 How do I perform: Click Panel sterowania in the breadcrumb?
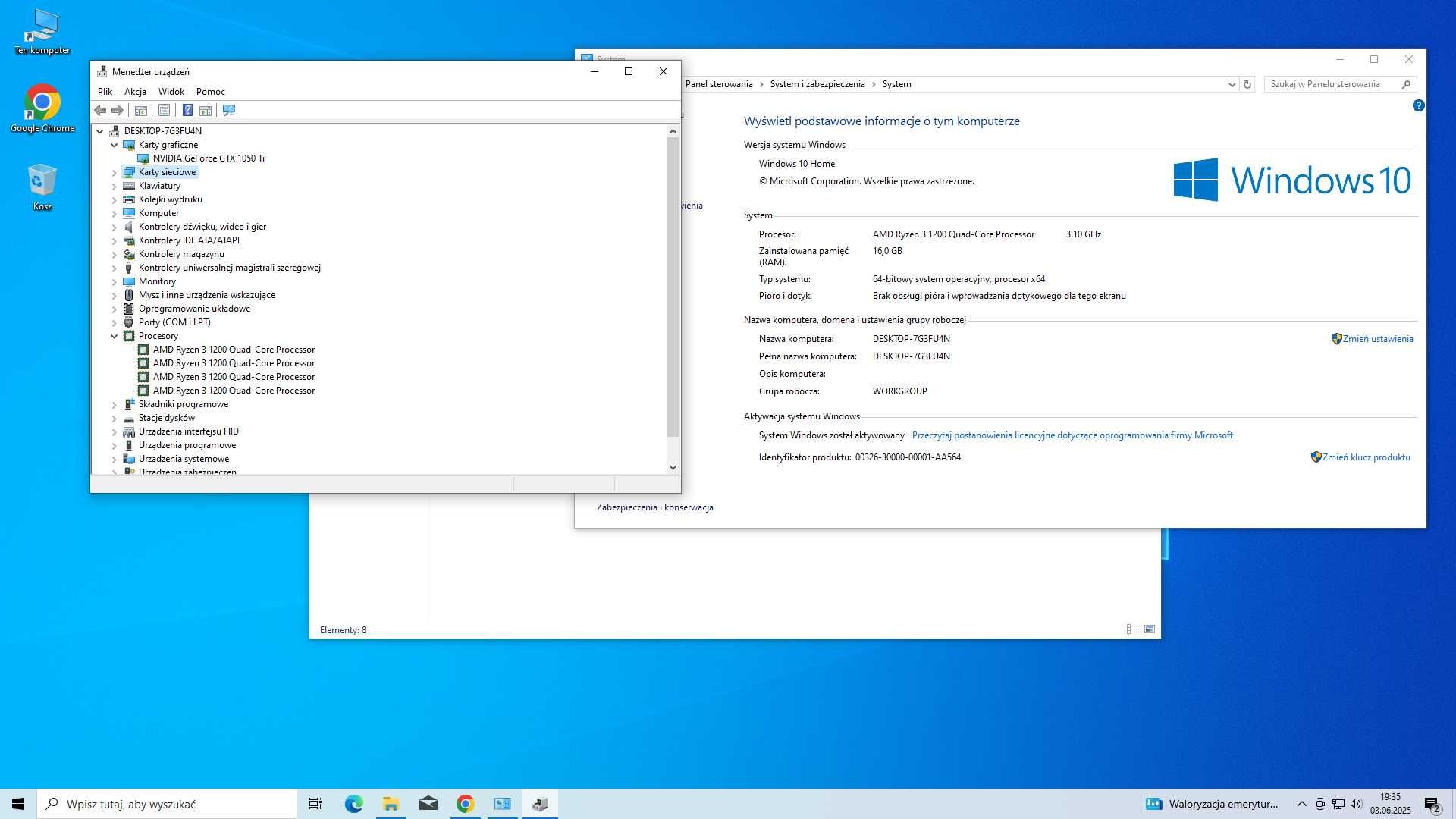coord(719,84)
